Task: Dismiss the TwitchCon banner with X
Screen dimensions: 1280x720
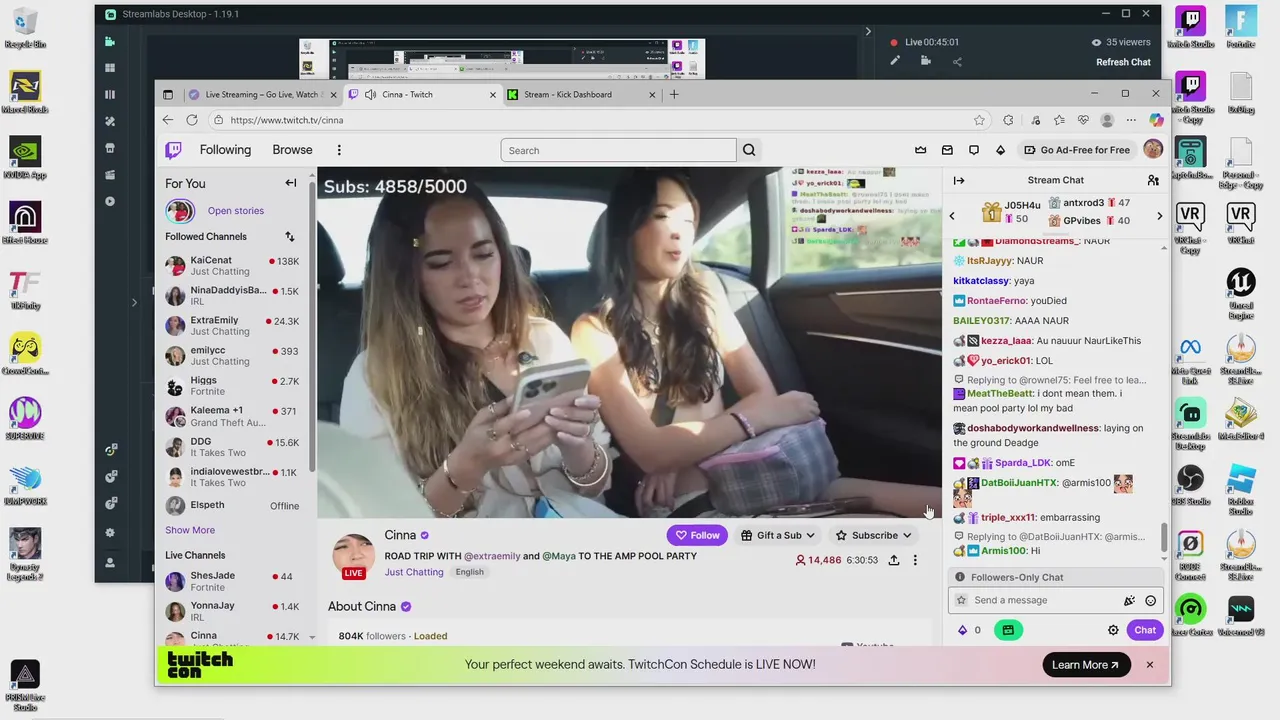Action: tap(1150, 665)
